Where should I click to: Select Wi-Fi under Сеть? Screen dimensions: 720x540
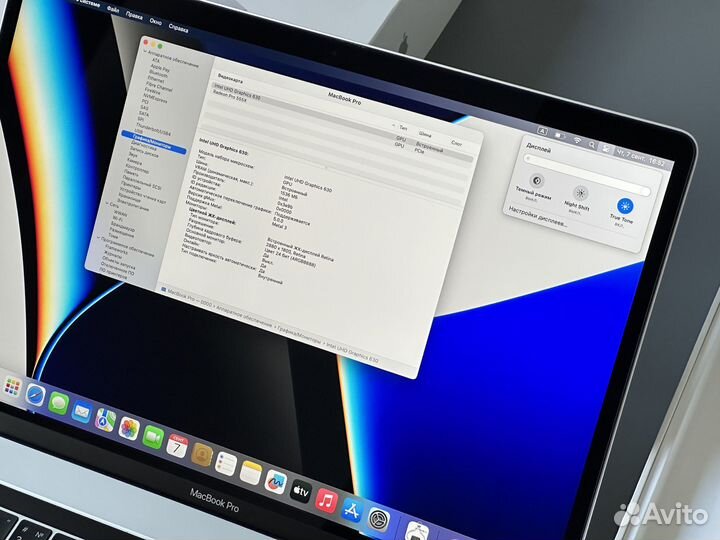tap(120, 219)
